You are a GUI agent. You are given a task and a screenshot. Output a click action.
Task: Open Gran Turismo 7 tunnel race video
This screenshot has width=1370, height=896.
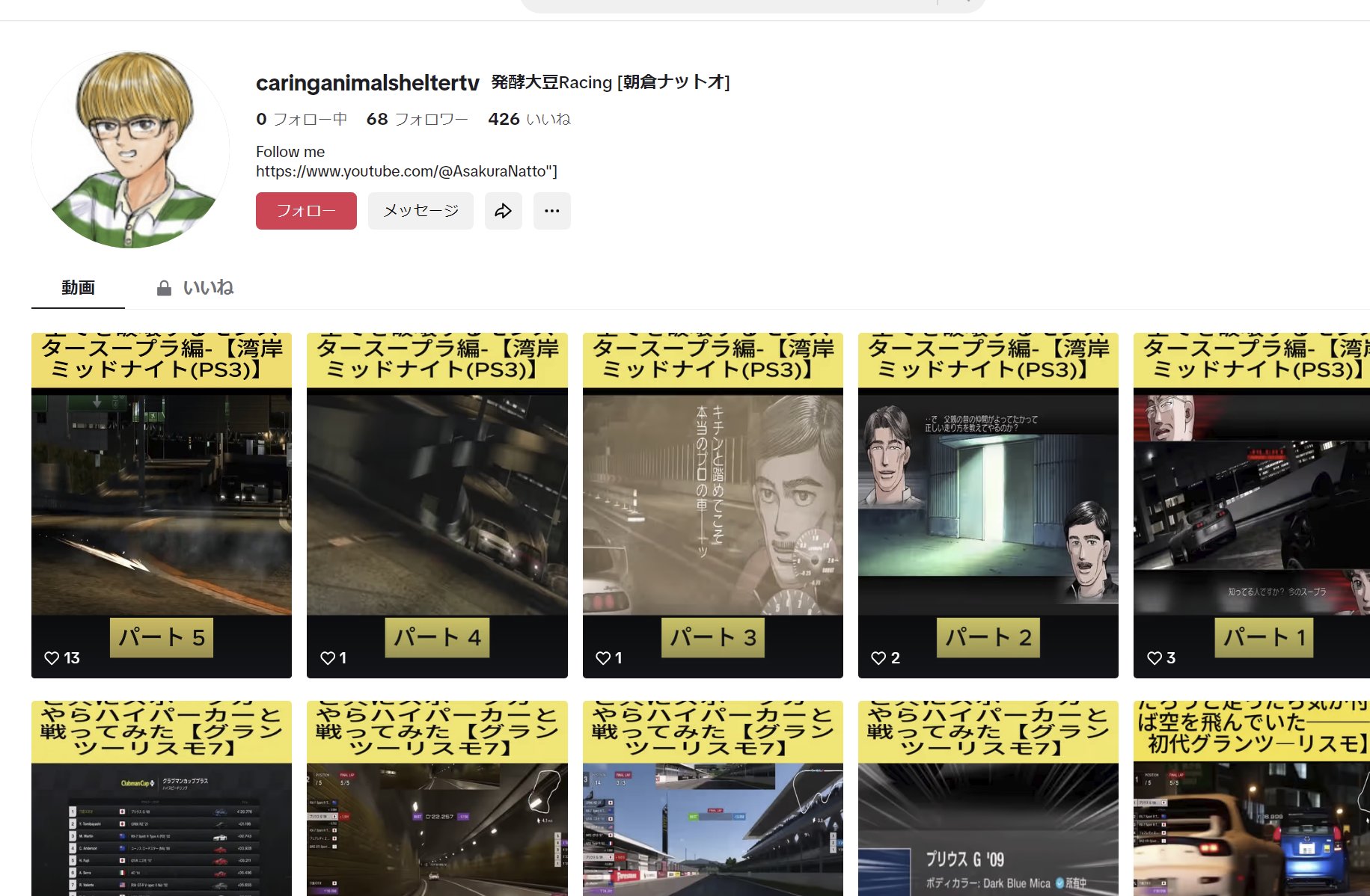437,798
